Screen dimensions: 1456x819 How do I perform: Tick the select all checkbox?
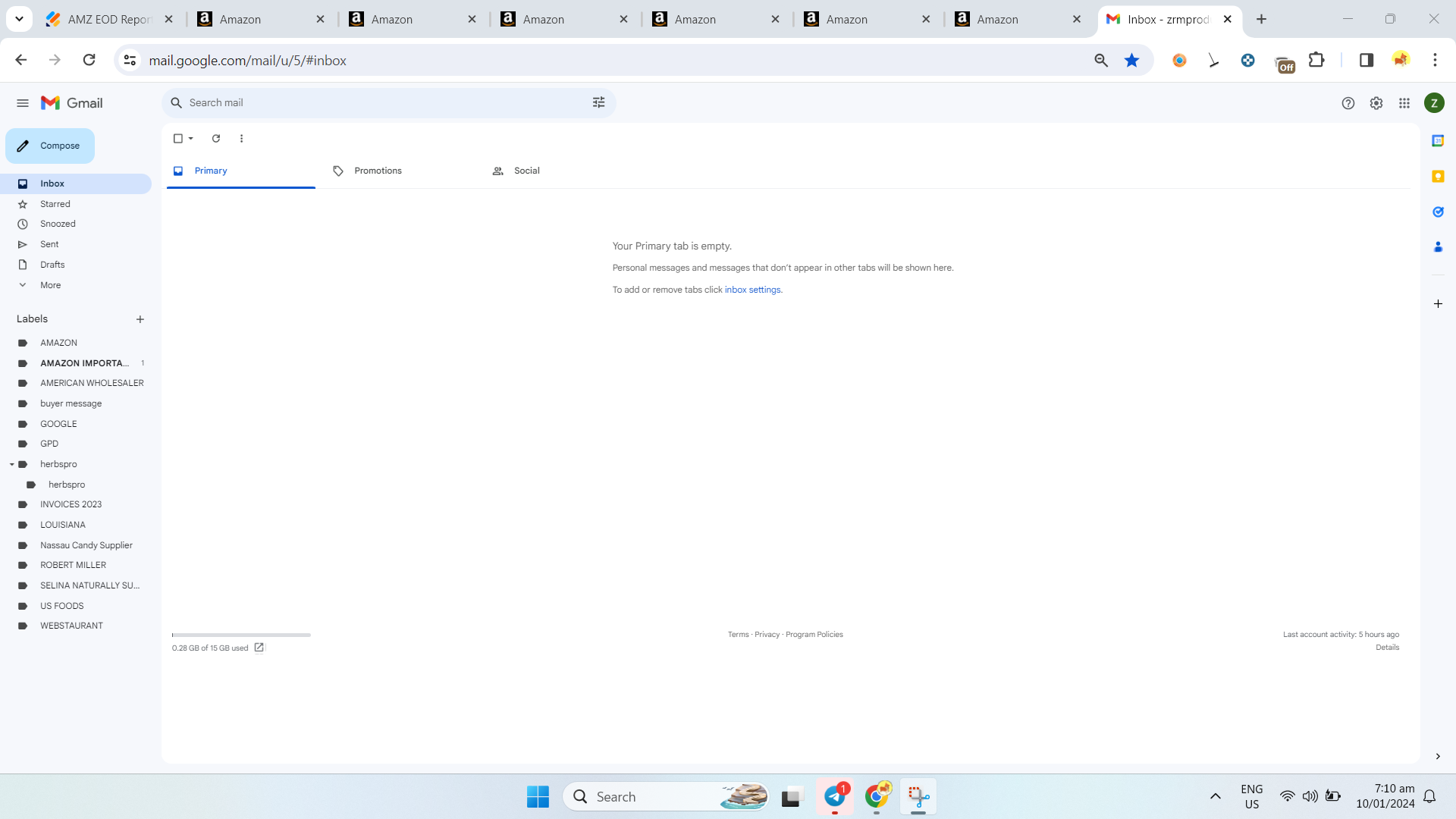pyautogui.click(x=178, y=139)
